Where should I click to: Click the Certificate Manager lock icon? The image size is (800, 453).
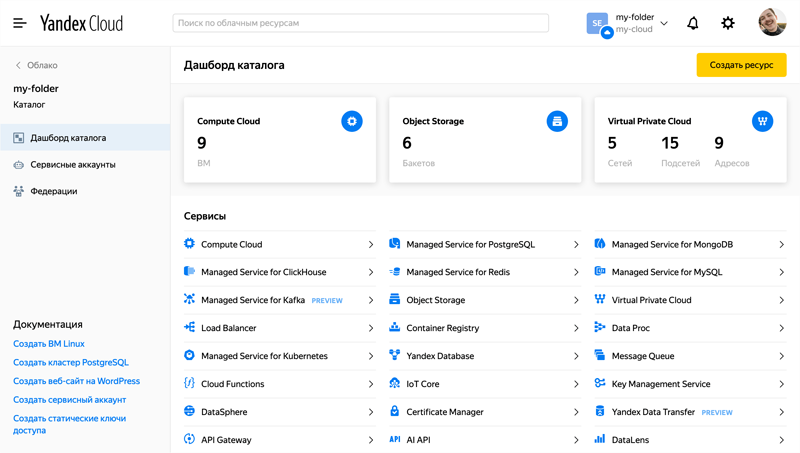(394, 411)
